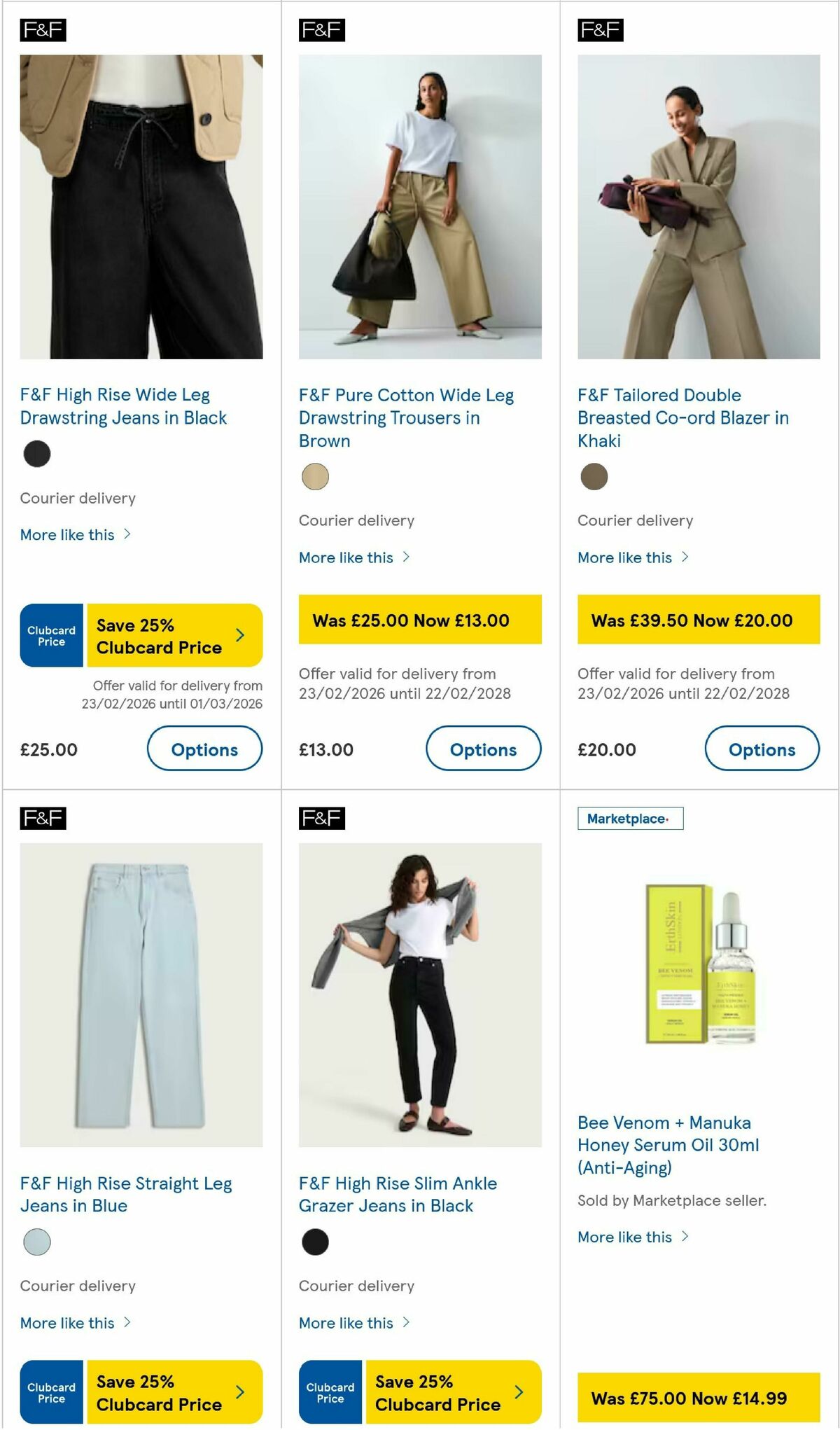Select the beige swatch for pure cotton trousers
Image resolution: width=840 pixels, height=1430 pixels.
[x=316, y=475]
